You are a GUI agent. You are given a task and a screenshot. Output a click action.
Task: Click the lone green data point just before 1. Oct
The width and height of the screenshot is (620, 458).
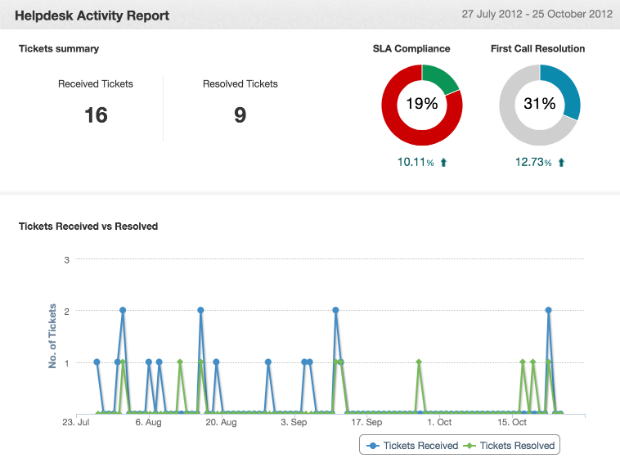(419, 362)
